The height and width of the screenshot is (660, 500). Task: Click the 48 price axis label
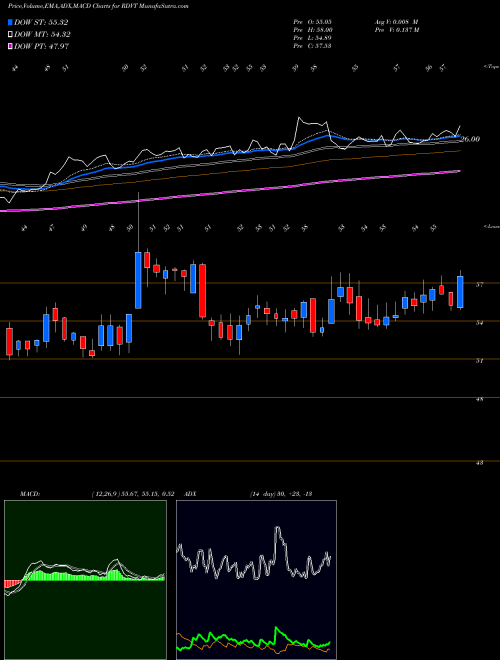479,399
